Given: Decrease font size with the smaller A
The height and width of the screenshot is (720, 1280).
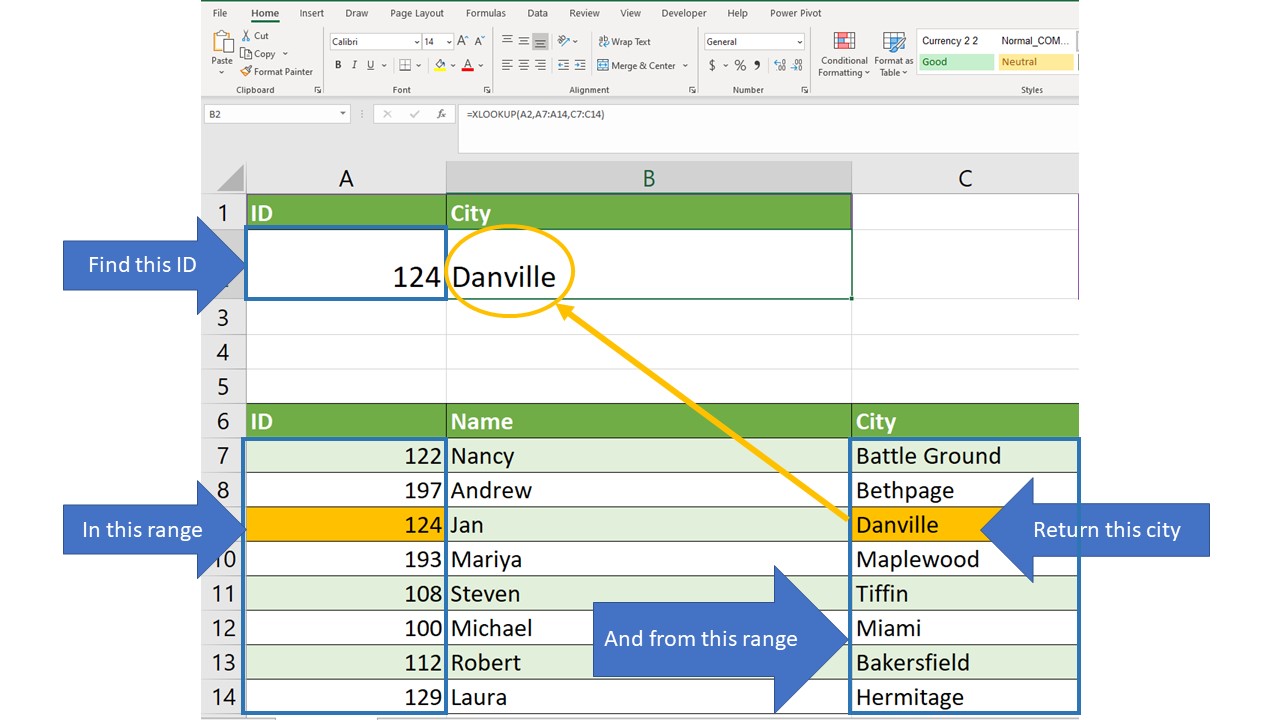Looking at the screenshot, I should point(479,42).
